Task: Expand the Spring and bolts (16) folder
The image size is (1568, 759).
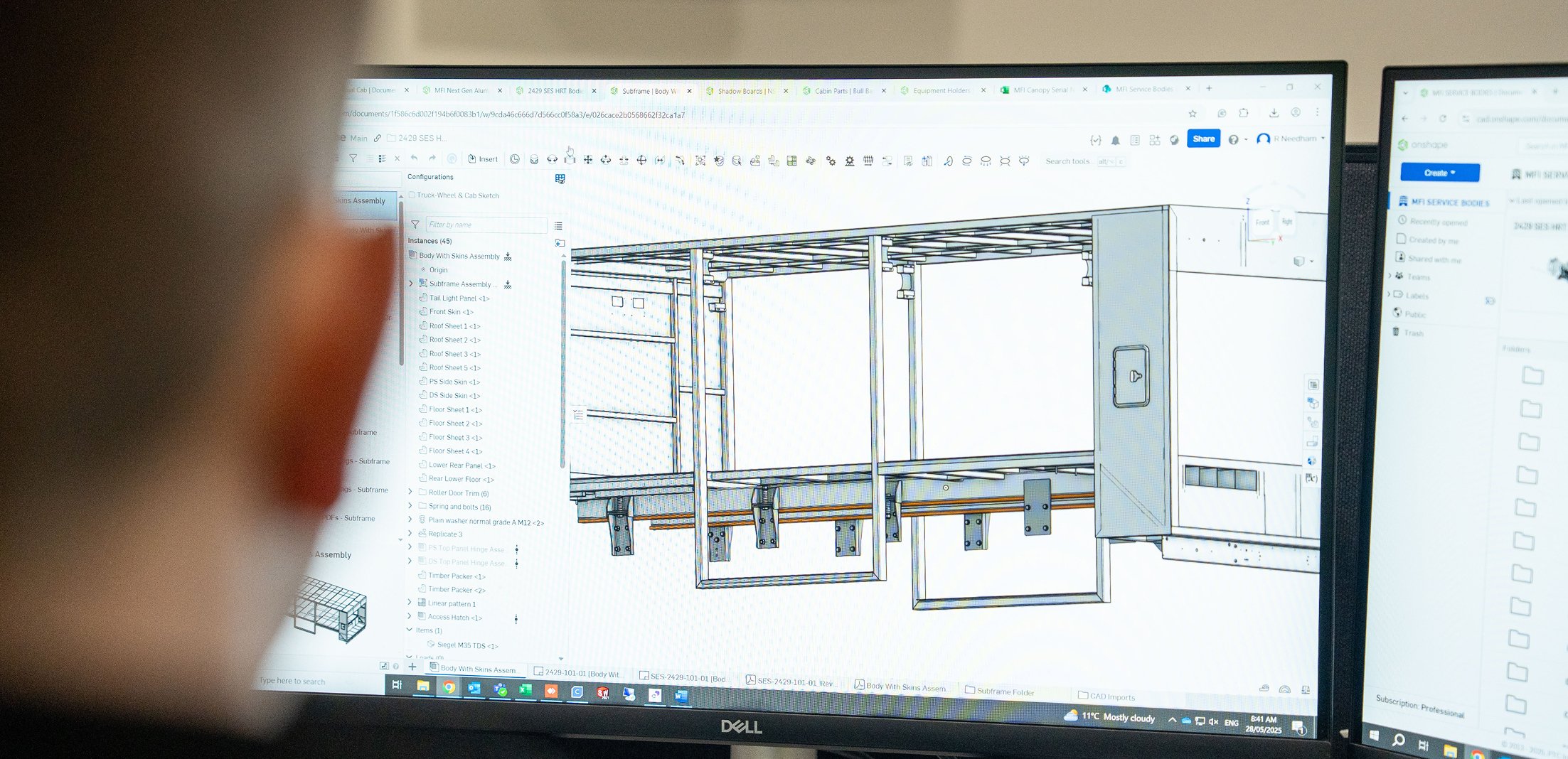Action: coord(410,505)
